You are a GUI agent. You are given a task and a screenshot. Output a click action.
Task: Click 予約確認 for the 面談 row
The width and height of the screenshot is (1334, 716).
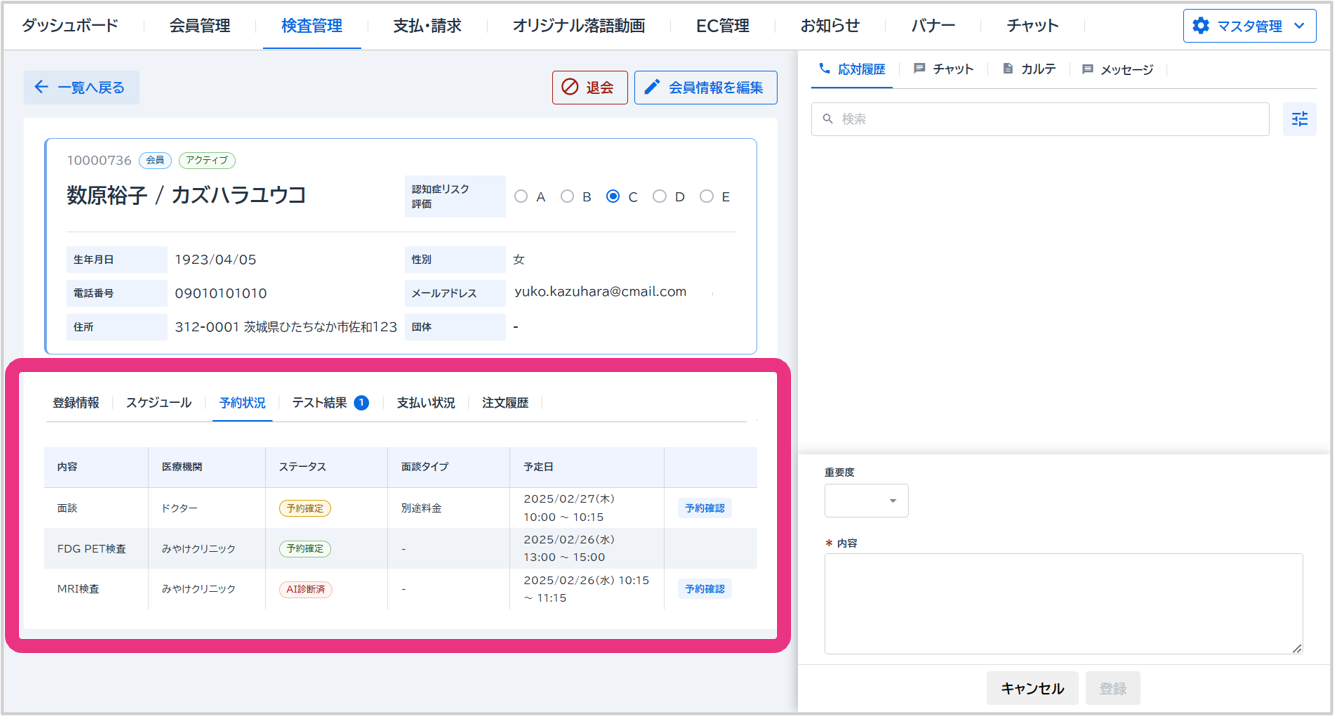pos(704,508)
